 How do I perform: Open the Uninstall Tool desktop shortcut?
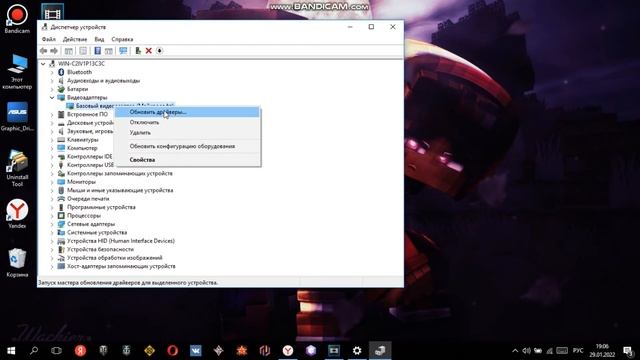(x=17, y=168)
